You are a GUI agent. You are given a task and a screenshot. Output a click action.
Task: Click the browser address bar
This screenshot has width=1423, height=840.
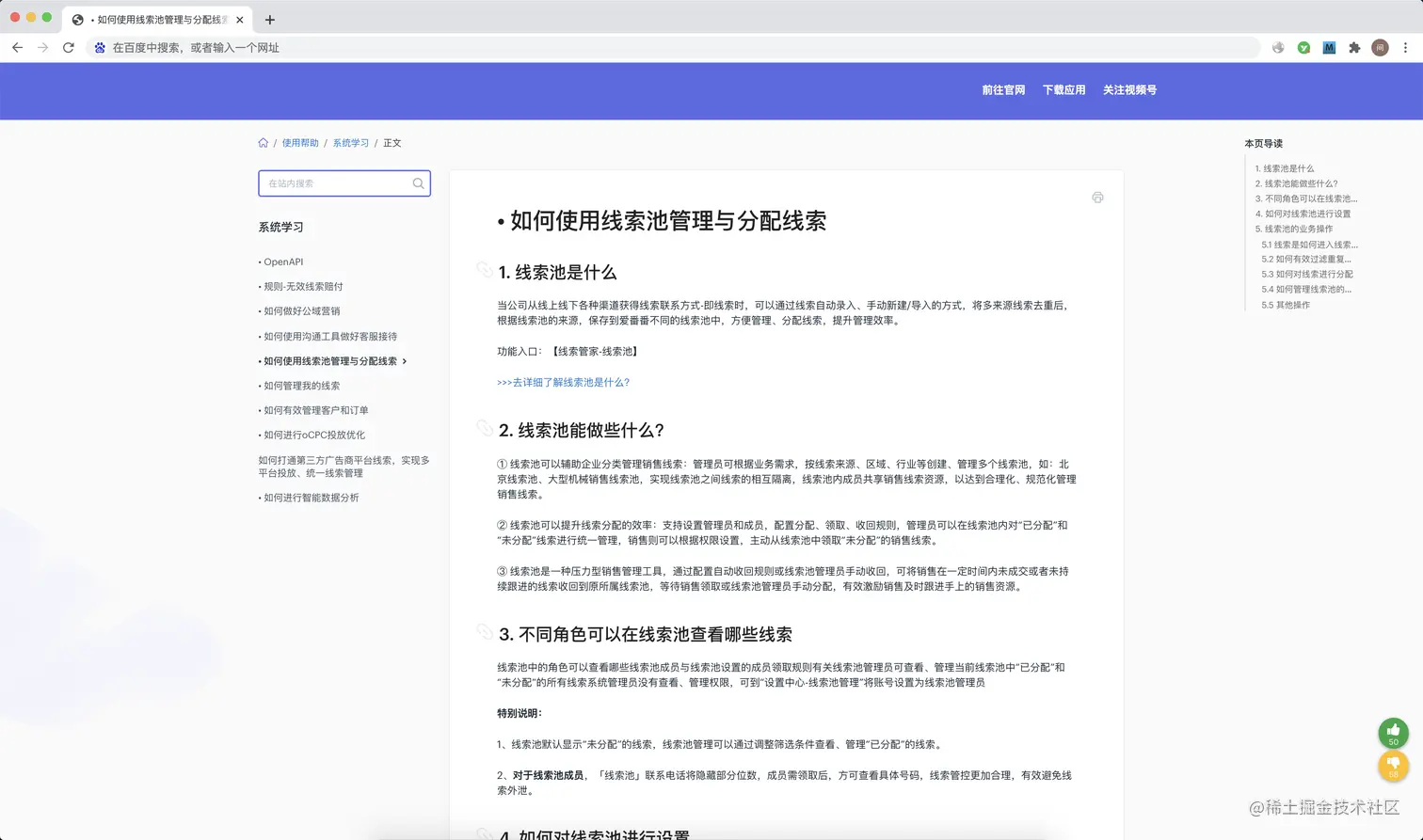673,48
